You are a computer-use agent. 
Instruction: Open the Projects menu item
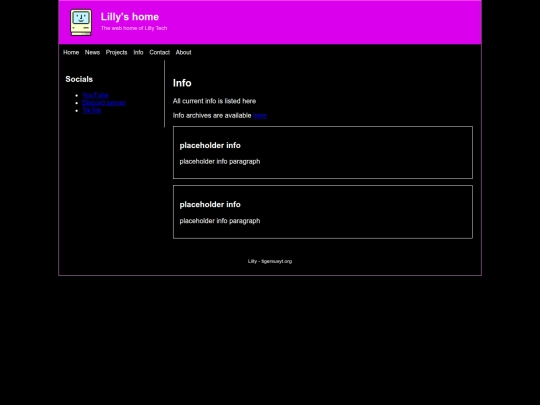click(116, 52)
